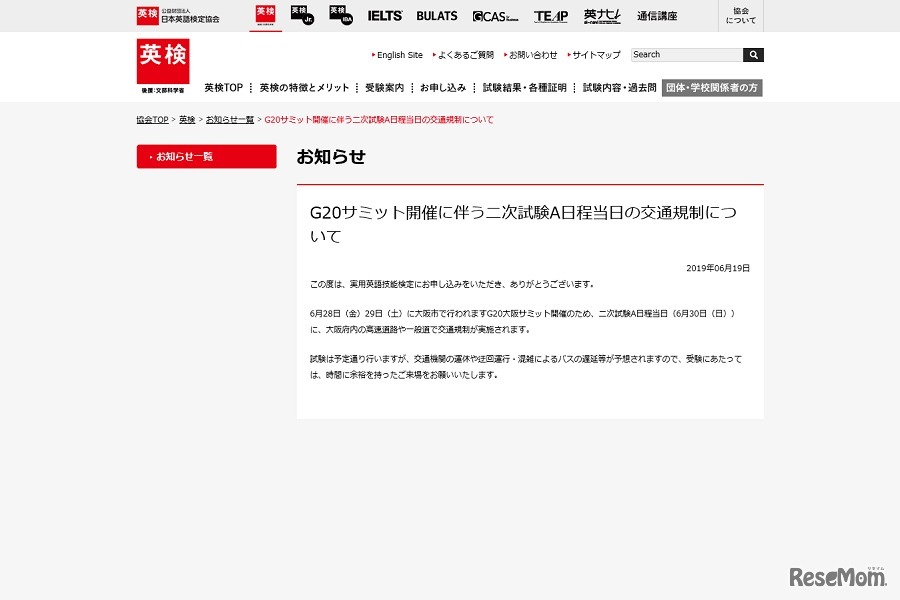The width and height of the screenshot is (900, 600).
Task: Click inside the search input field
Action: (x=686, y=54)
